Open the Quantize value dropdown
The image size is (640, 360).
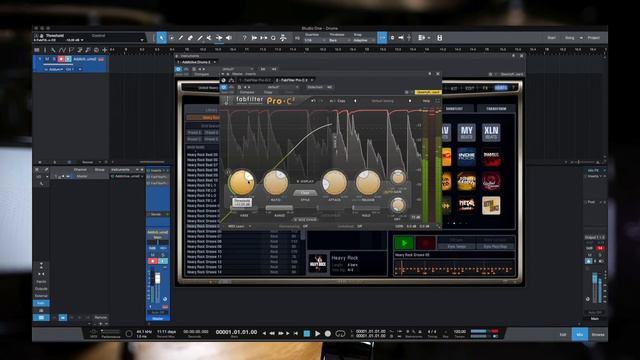click(x=315, y=40)
